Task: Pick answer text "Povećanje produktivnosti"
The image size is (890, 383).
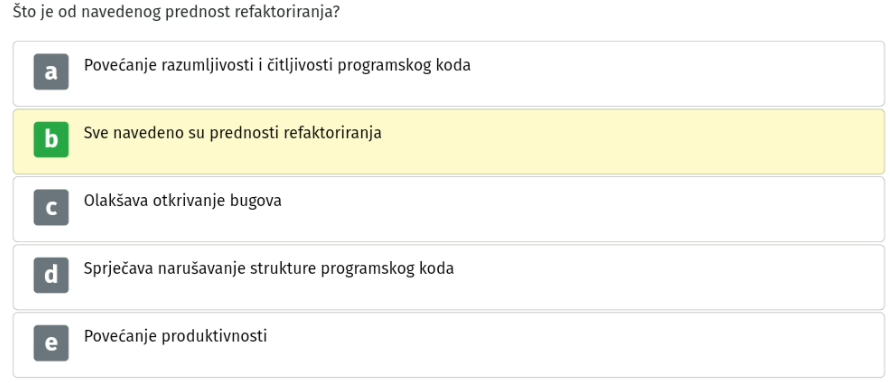Action: click(x=175, y=336)
